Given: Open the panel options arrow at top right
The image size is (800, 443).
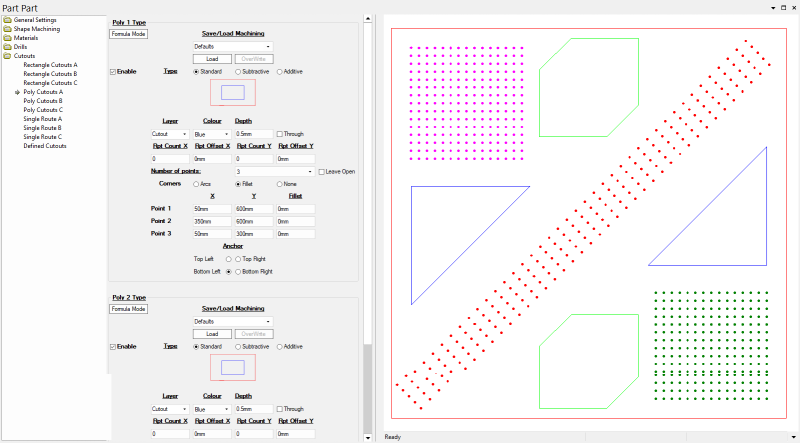Looking at the screenshot, I should click(773, 7).
